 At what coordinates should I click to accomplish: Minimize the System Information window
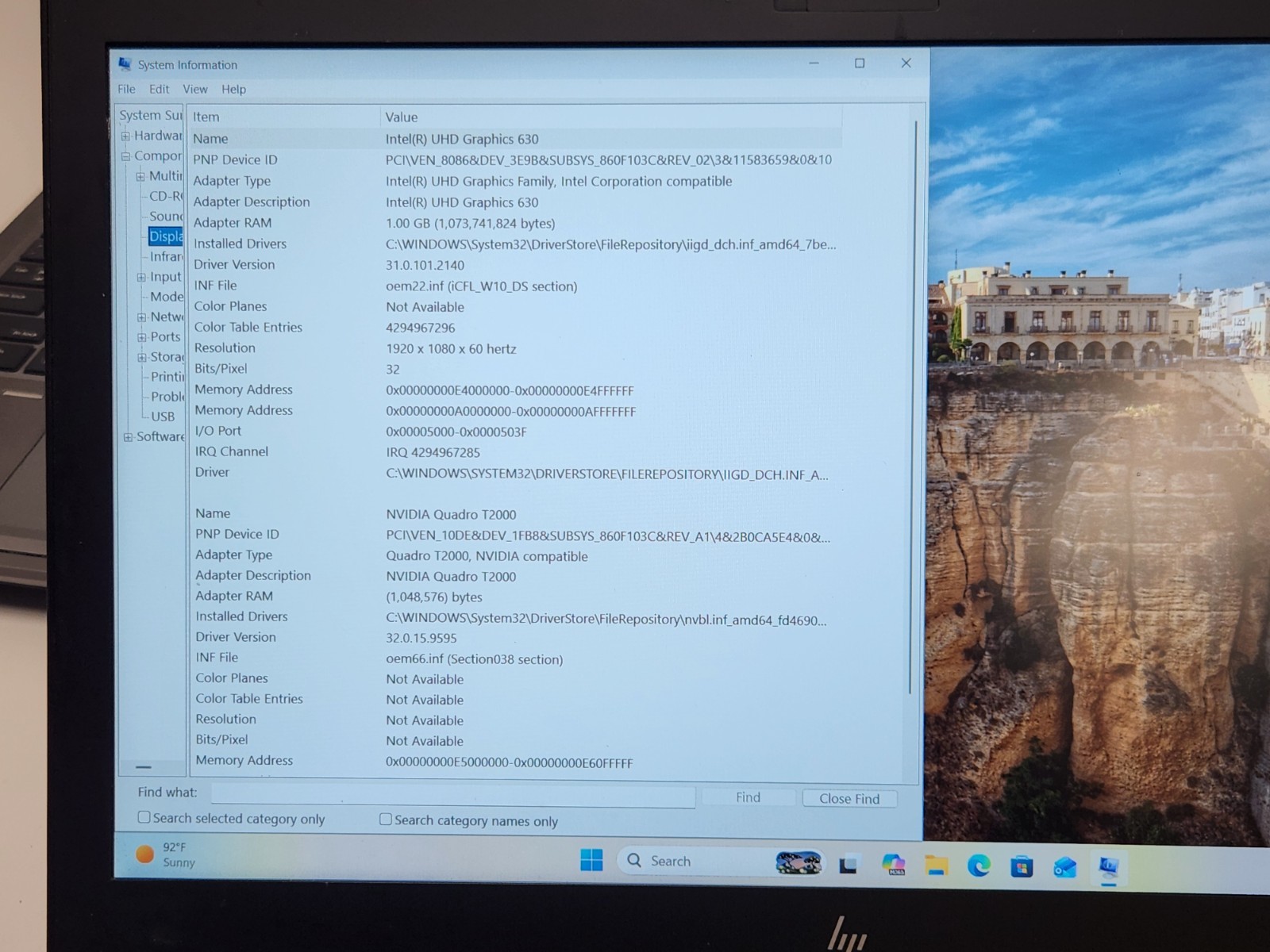click(814, 63)
